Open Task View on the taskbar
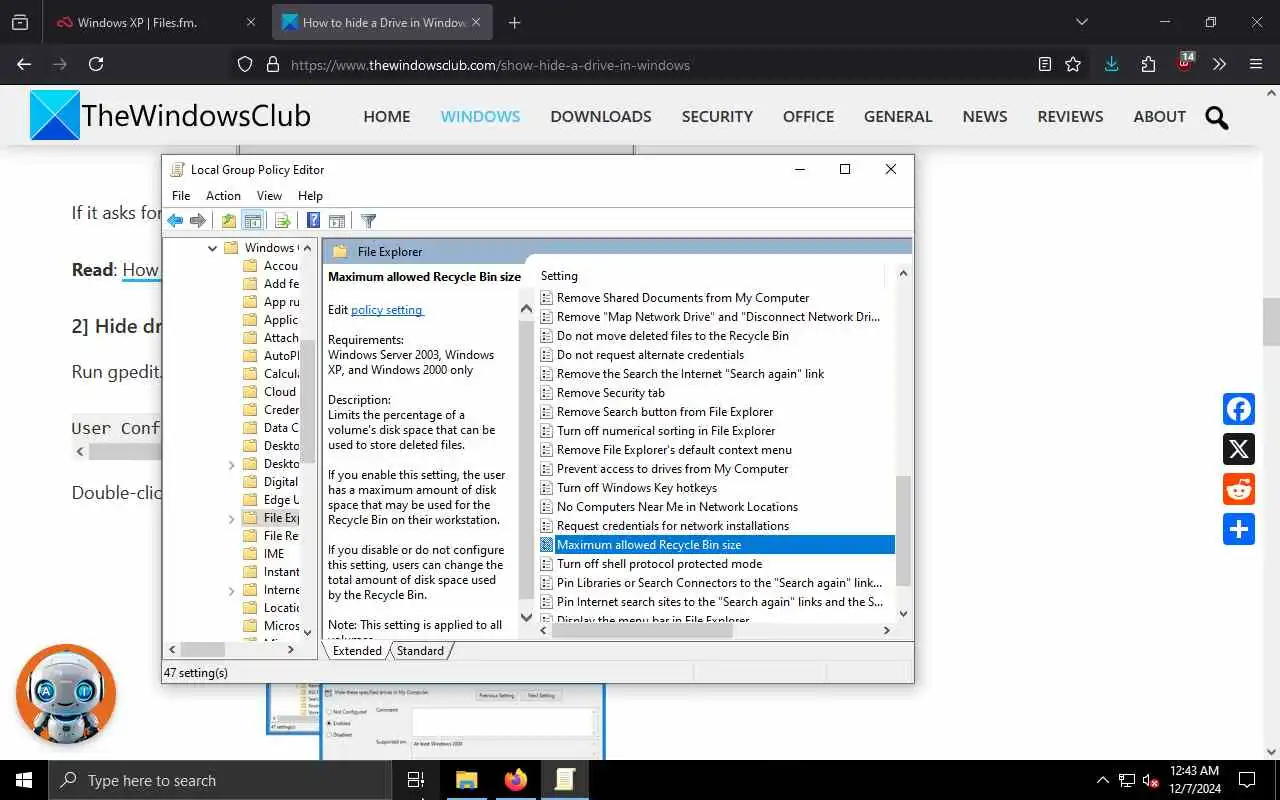Viewport: 1280px width, 800px height. (416, 780)
